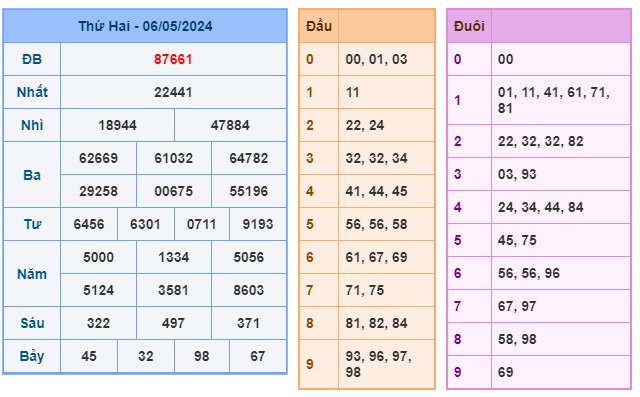Viewport: 640px width, 397px height.
Task: Select the date header Thứ Hai - 06/05/2024
Action: tap(145, 26)
